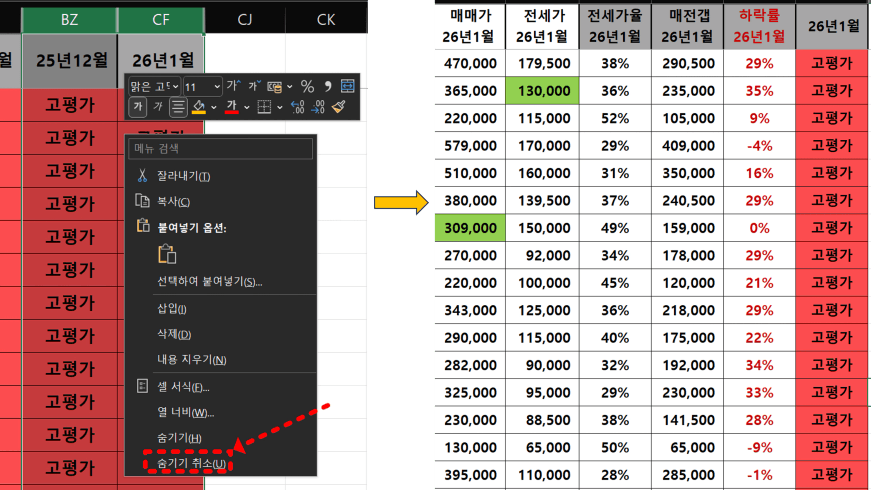Click the cell 395,000

pos(470,475)
